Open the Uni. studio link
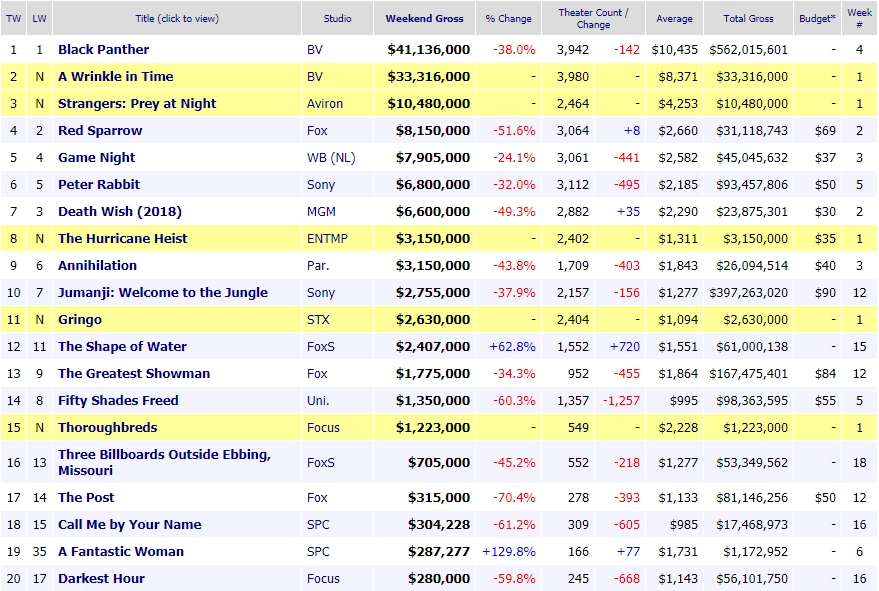The height and width of the screenshot is (591, 879). pyautogui.click(x=318, y=400)
